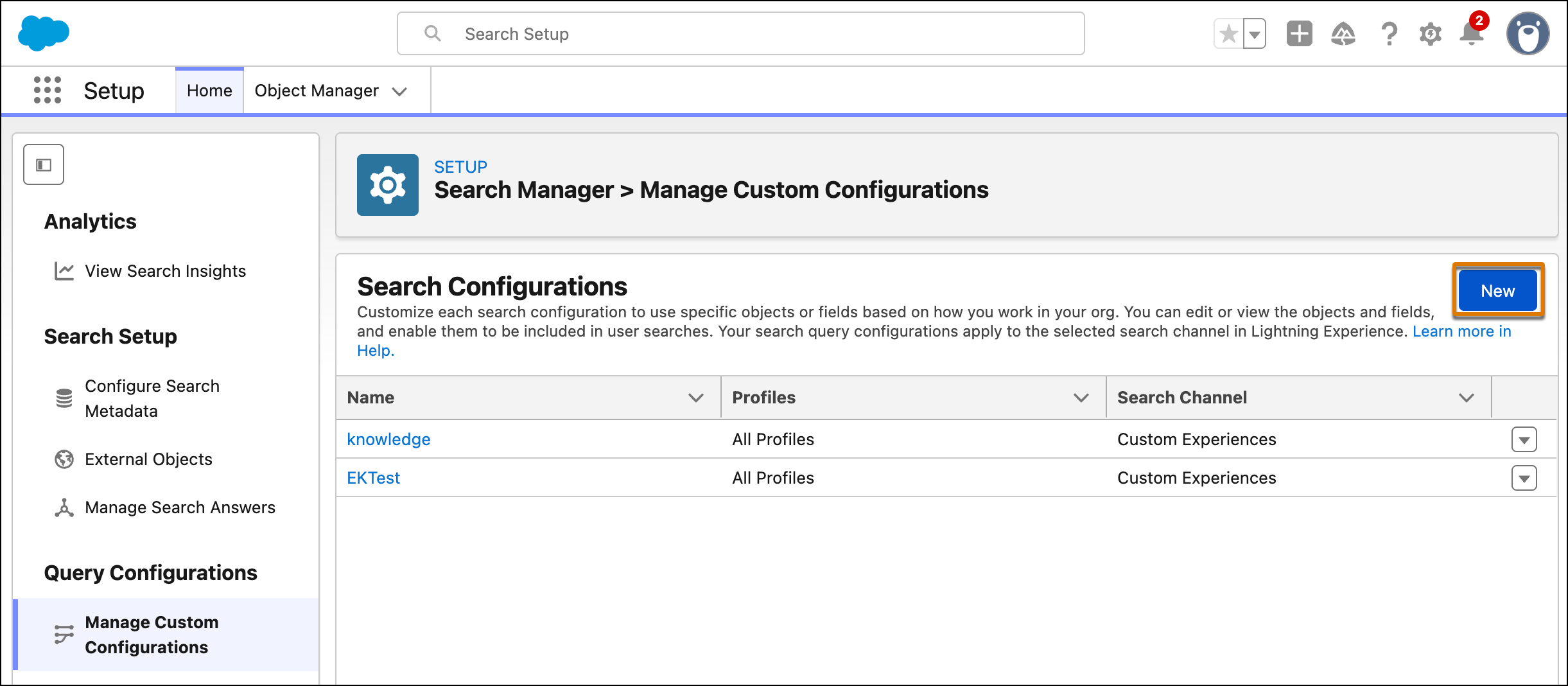Click the Salesforce cloud logo
Image resolution: width=1568 pixels, height=686 pixels.
(x=44, y=33)
